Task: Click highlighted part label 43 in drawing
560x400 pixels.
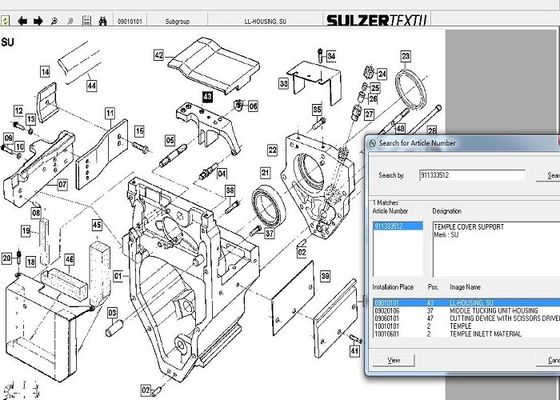Action: pyautogui.click(x=207, y=96)
